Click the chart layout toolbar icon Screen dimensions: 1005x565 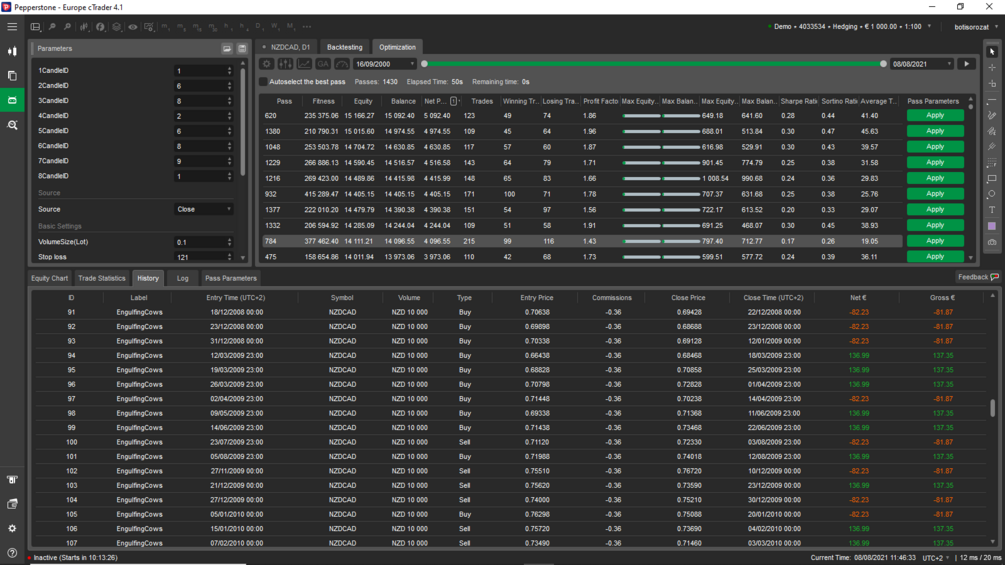pos(36,27)
